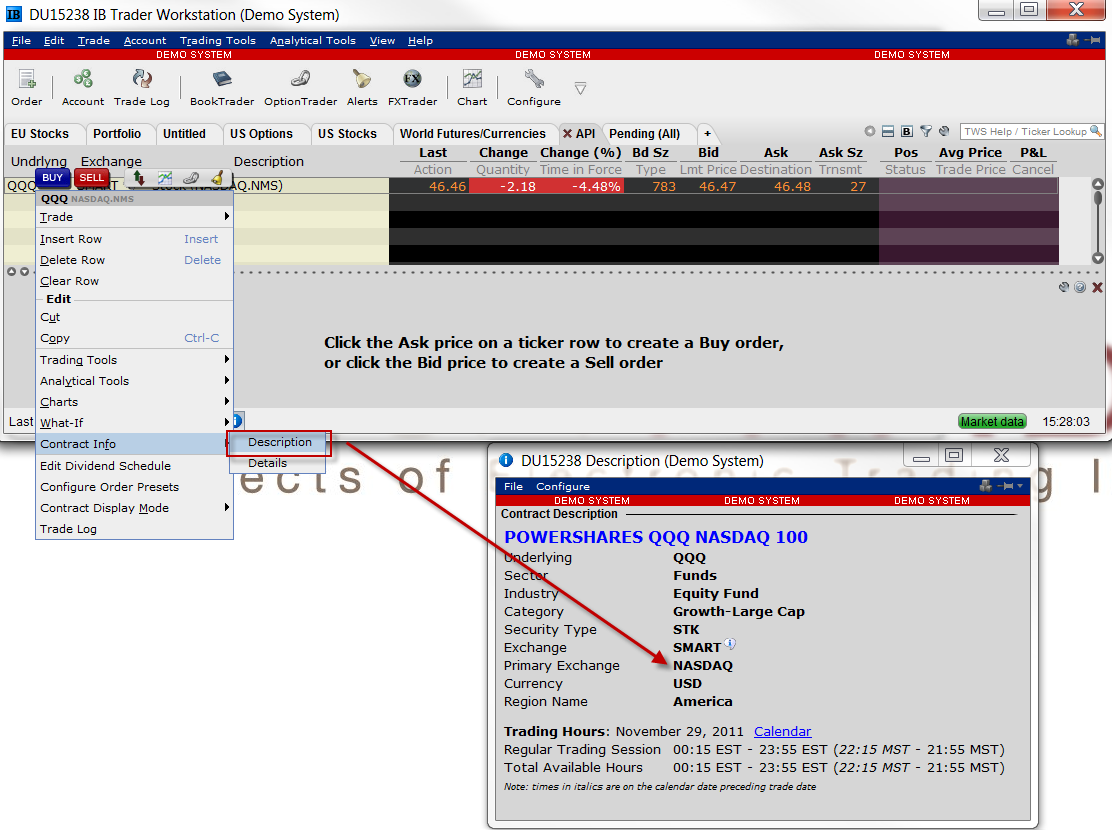This screenshot has width=1112, height=830.
Task: Click the filter funnel icon
Action: (x=925, y=131)
